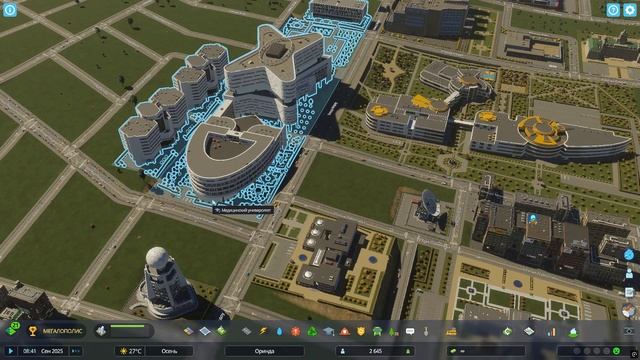Click the 08:41 date and time display
Screen dimensions: 640x360
pos(44,351)
